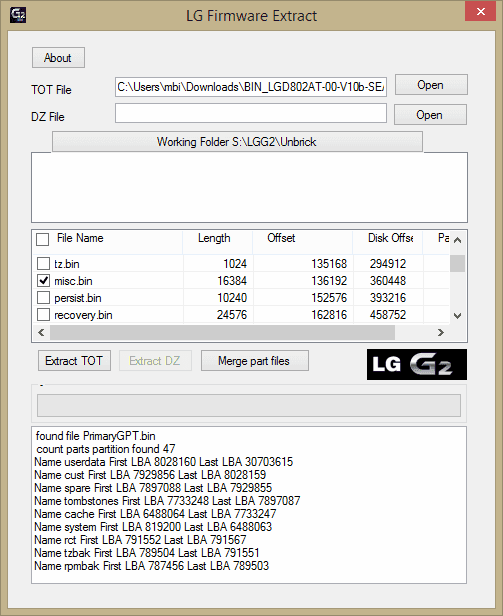Select the tz.bin file name
Viewport: 503px width, 616px height.
[67, 264]
